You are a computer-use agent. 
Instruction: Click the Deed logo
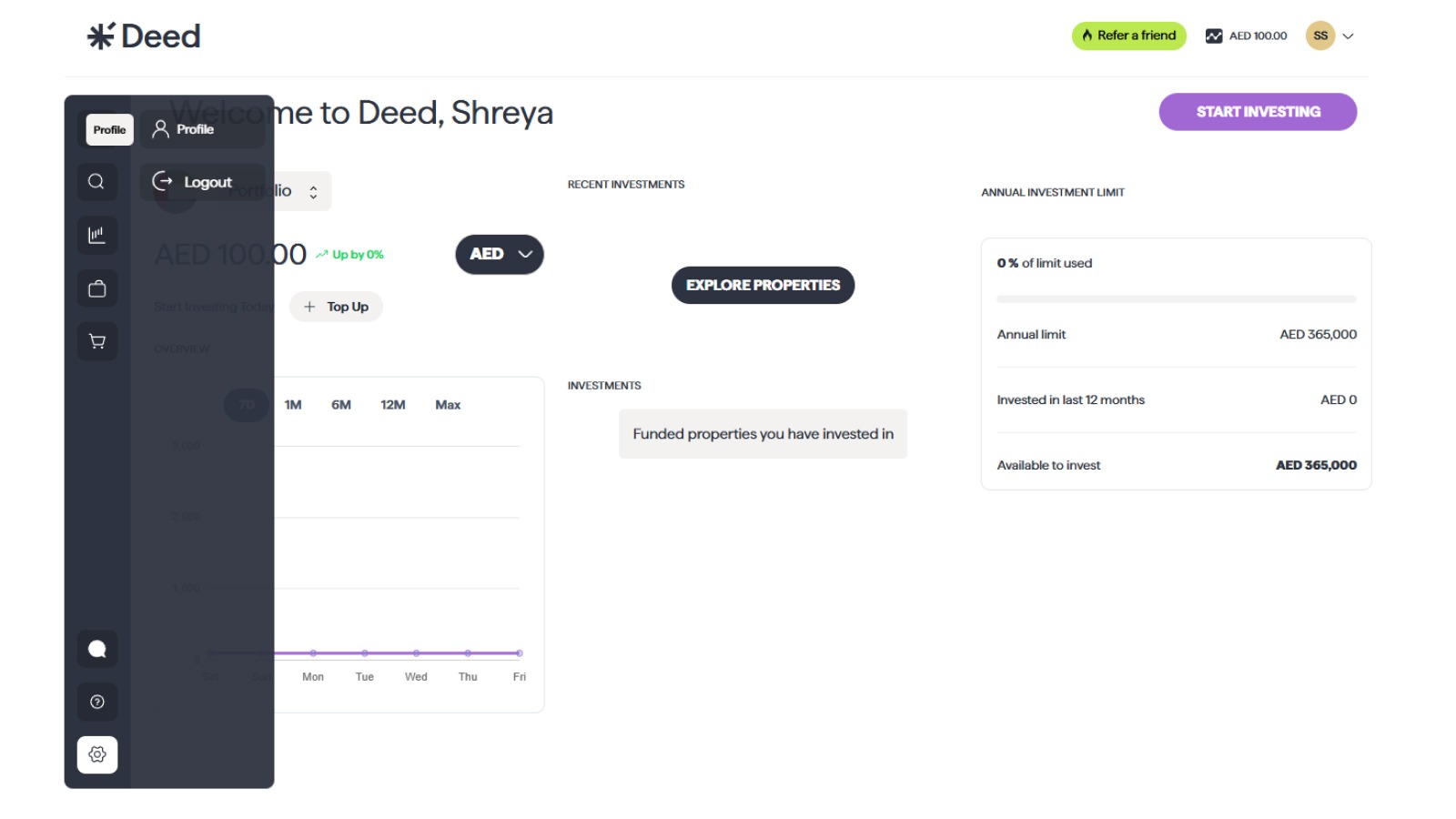144,36
